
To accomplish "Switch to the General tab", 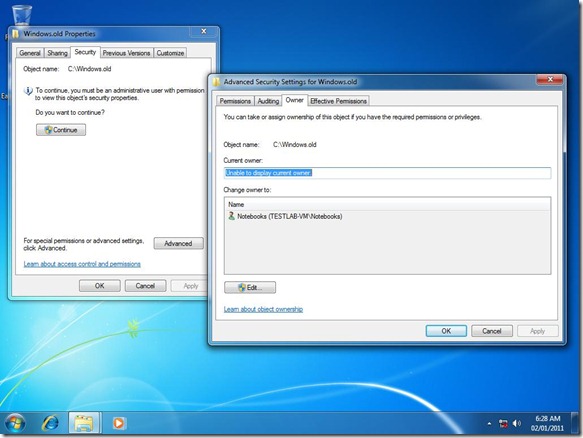I will point(30,53).
